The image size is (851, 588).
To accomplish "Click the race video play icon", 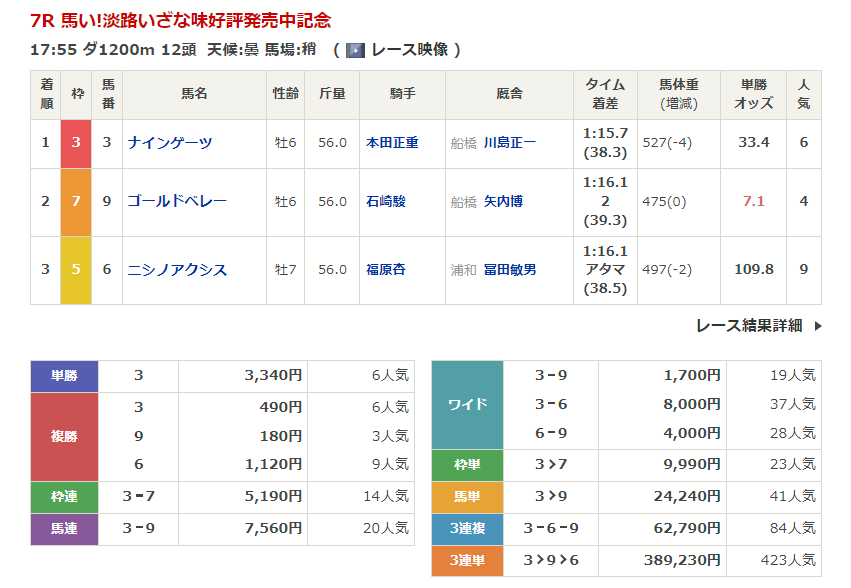I will [355, 50].
